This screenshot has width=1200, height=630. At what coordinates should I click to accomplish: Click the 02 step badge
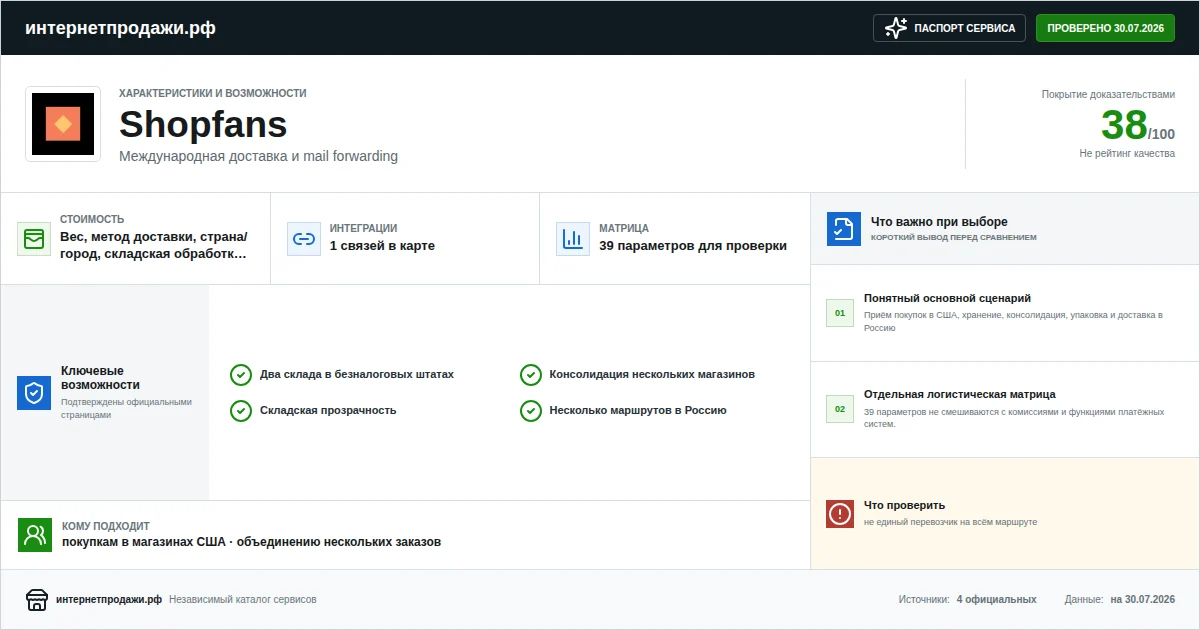840,409
